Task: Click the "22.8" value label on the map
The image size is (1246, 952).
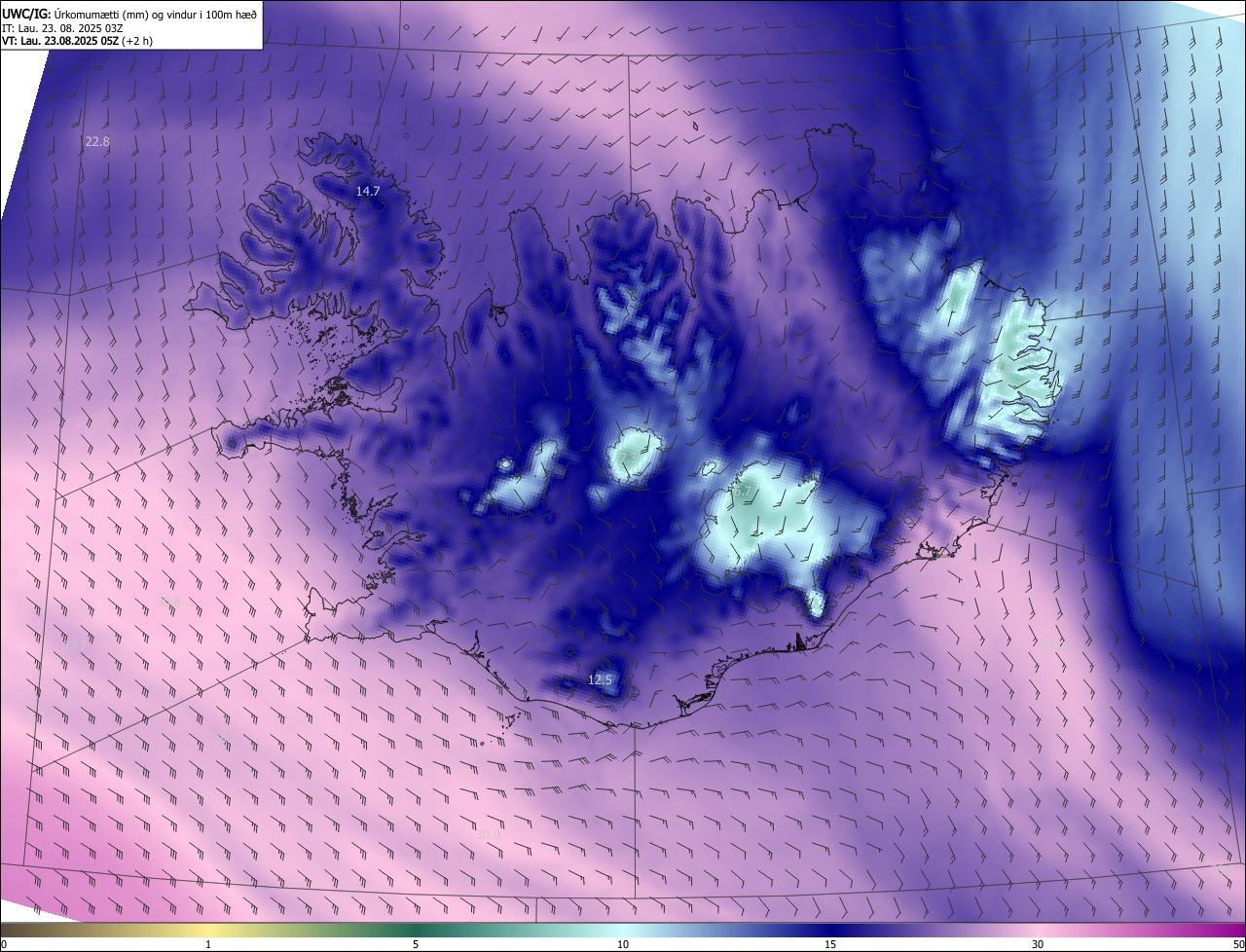Action: coord(97,142)
